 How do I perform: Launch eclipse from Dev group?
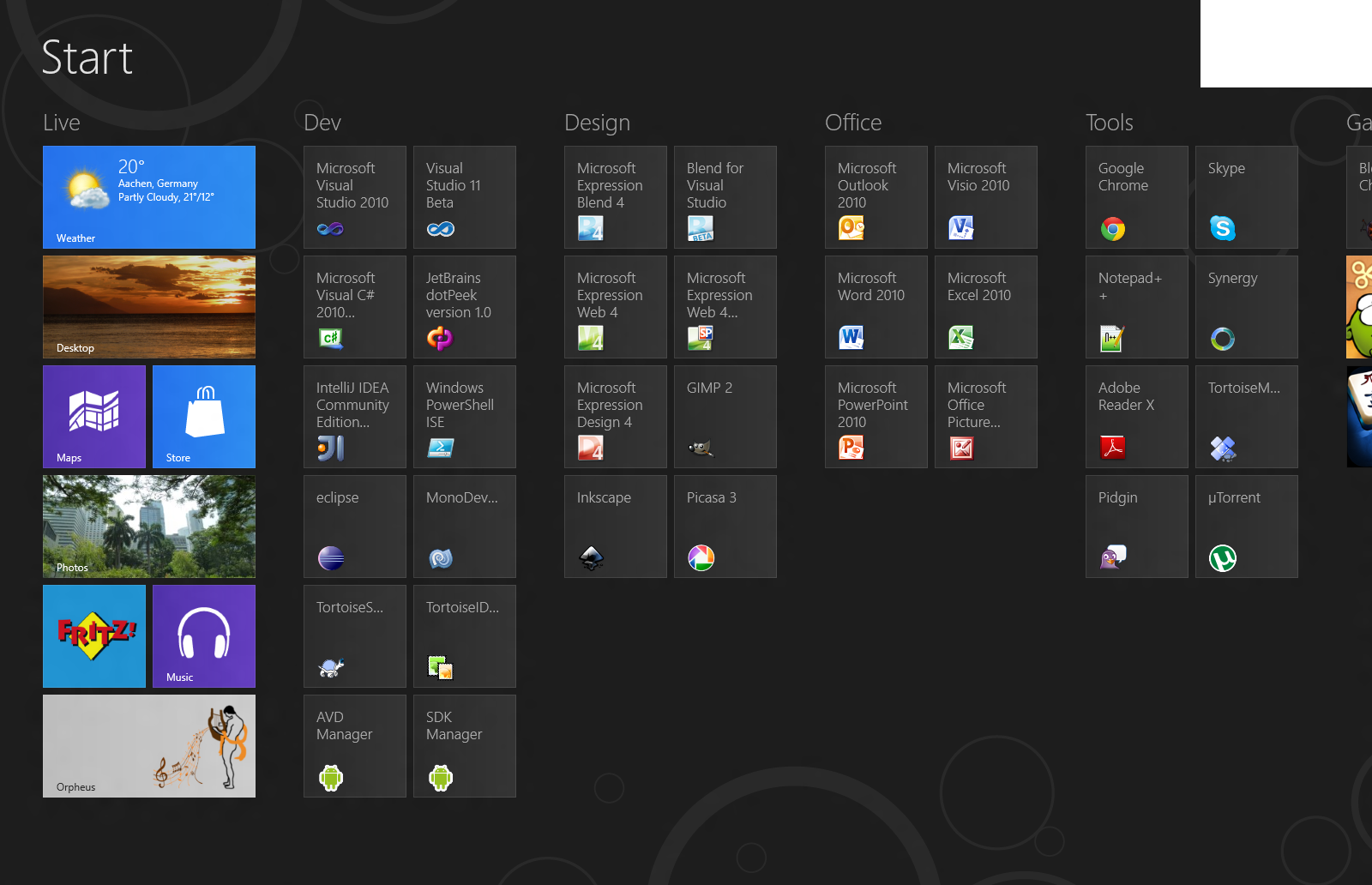355,527
